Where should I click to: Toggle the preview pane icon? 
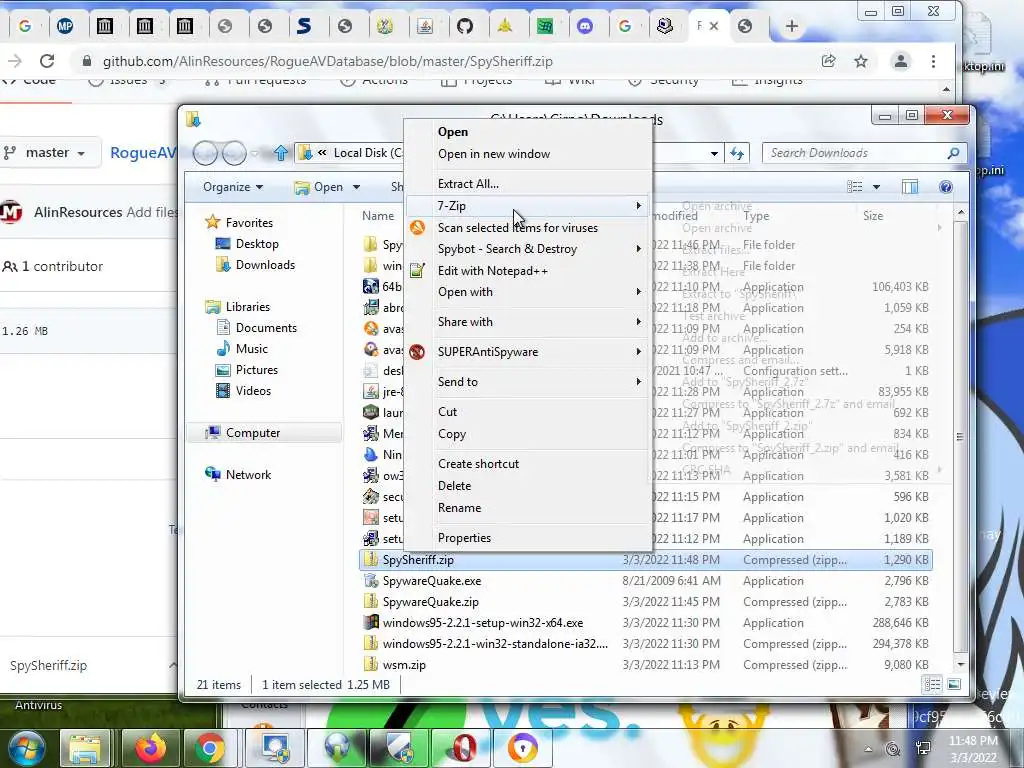pyautogui.click(x=910, y=187)
